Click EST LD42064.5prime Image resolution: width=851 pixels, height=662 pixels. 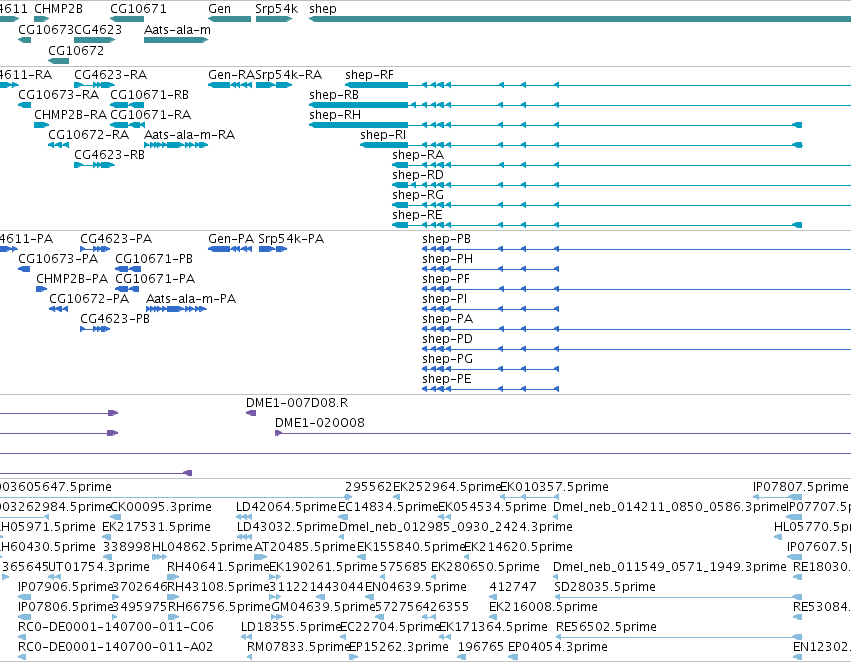point(244,517)
